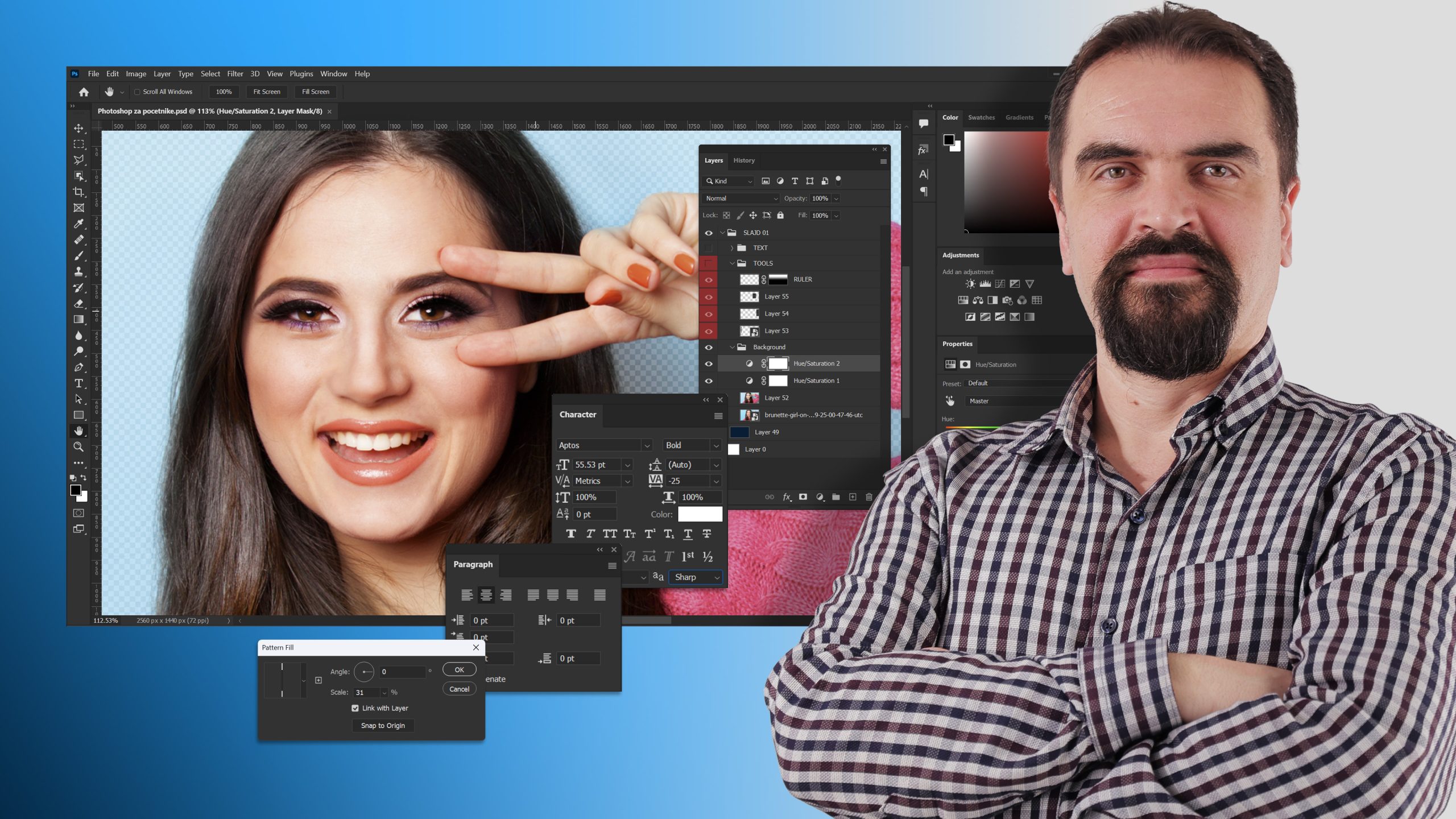The image size is (1456, 819).
Task: Enable Scroll All Windows checkbox
Action: (x=137, y=92)
